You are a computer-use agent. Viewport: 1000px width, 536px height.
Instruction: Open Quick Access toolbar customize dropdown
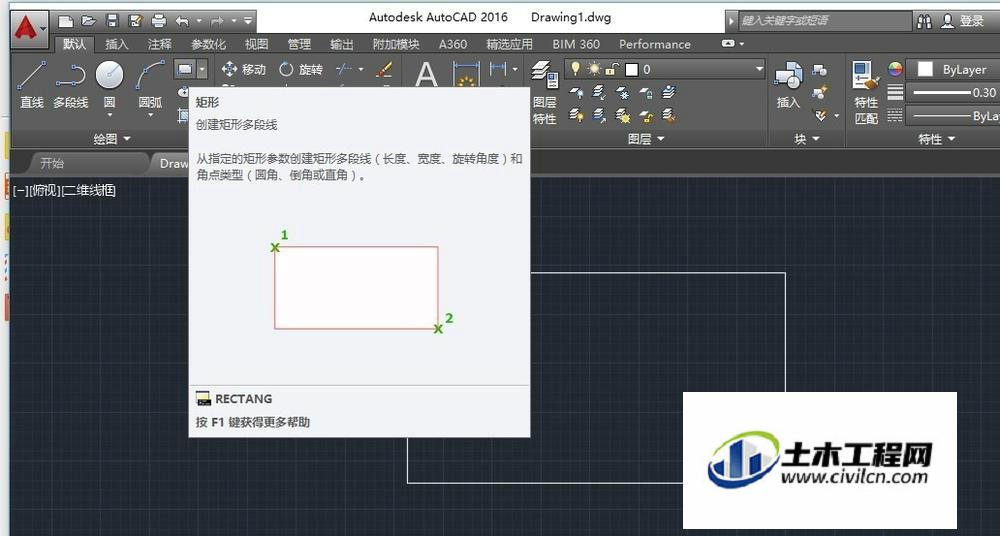click(x=248, y=21)
